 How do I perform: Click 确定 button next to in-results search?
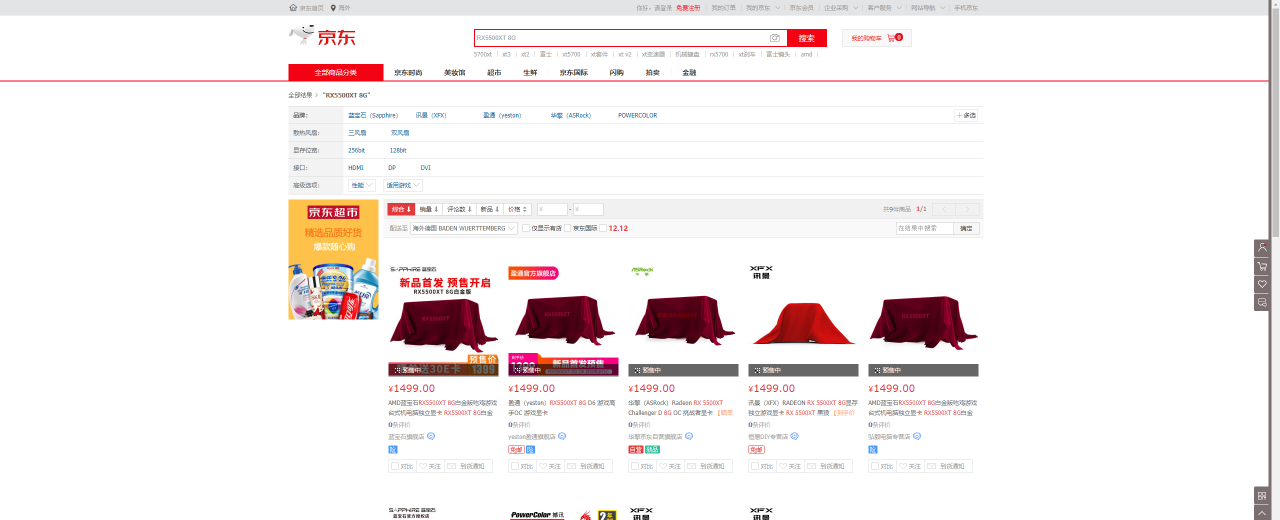[x=966, y=228]
